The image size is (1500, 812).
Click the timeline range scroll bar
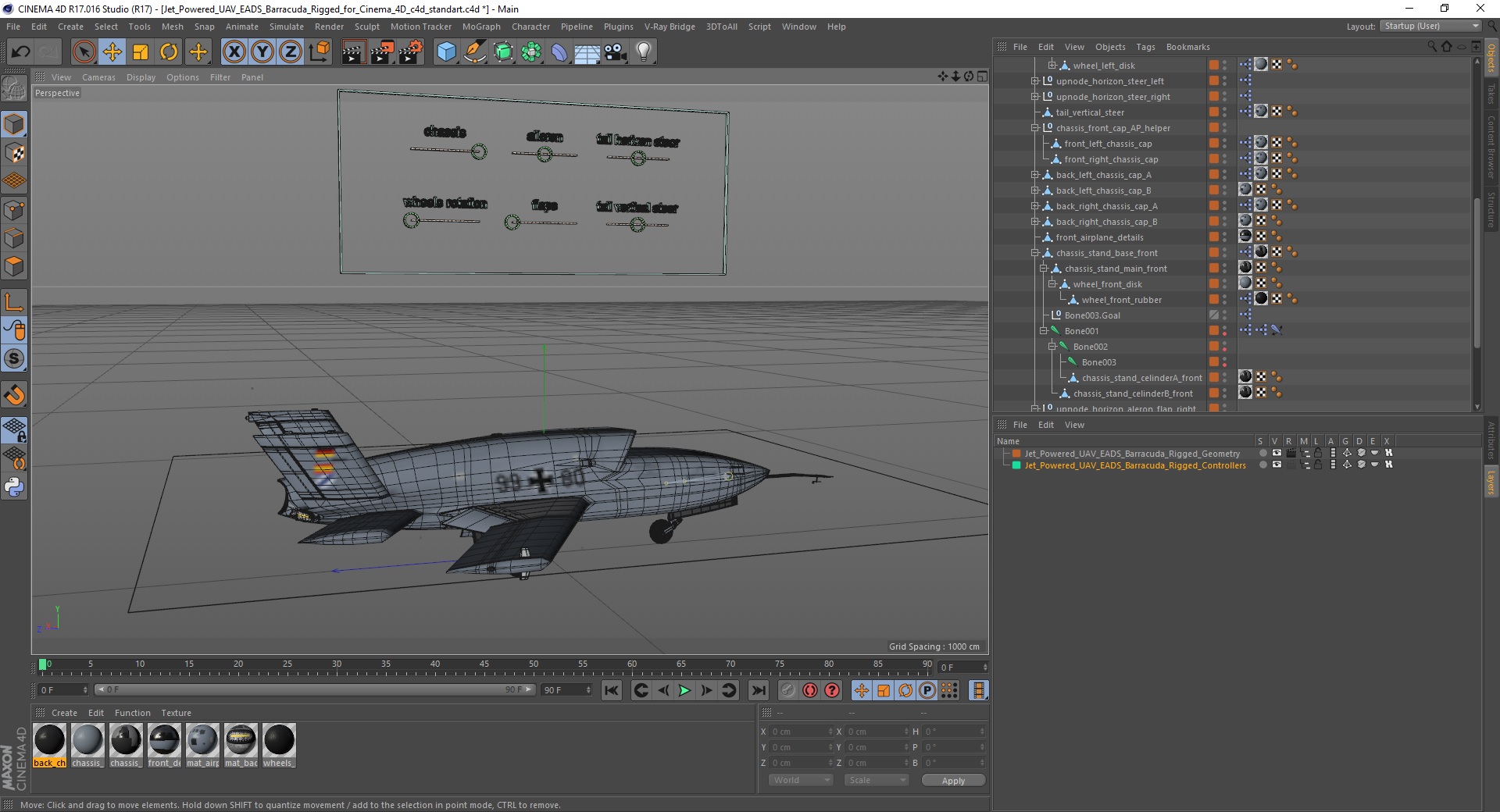[x=314, y=689]
